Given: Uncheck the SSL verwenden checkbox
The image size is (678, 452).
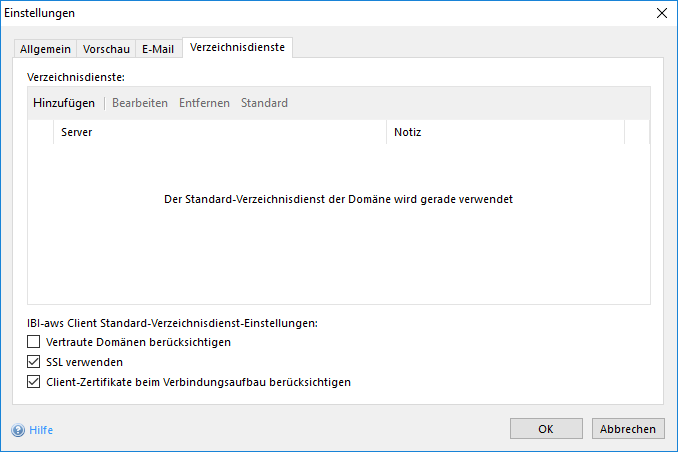Looking at the screenshot, I should pyautogui.click(x=35, y=362).
